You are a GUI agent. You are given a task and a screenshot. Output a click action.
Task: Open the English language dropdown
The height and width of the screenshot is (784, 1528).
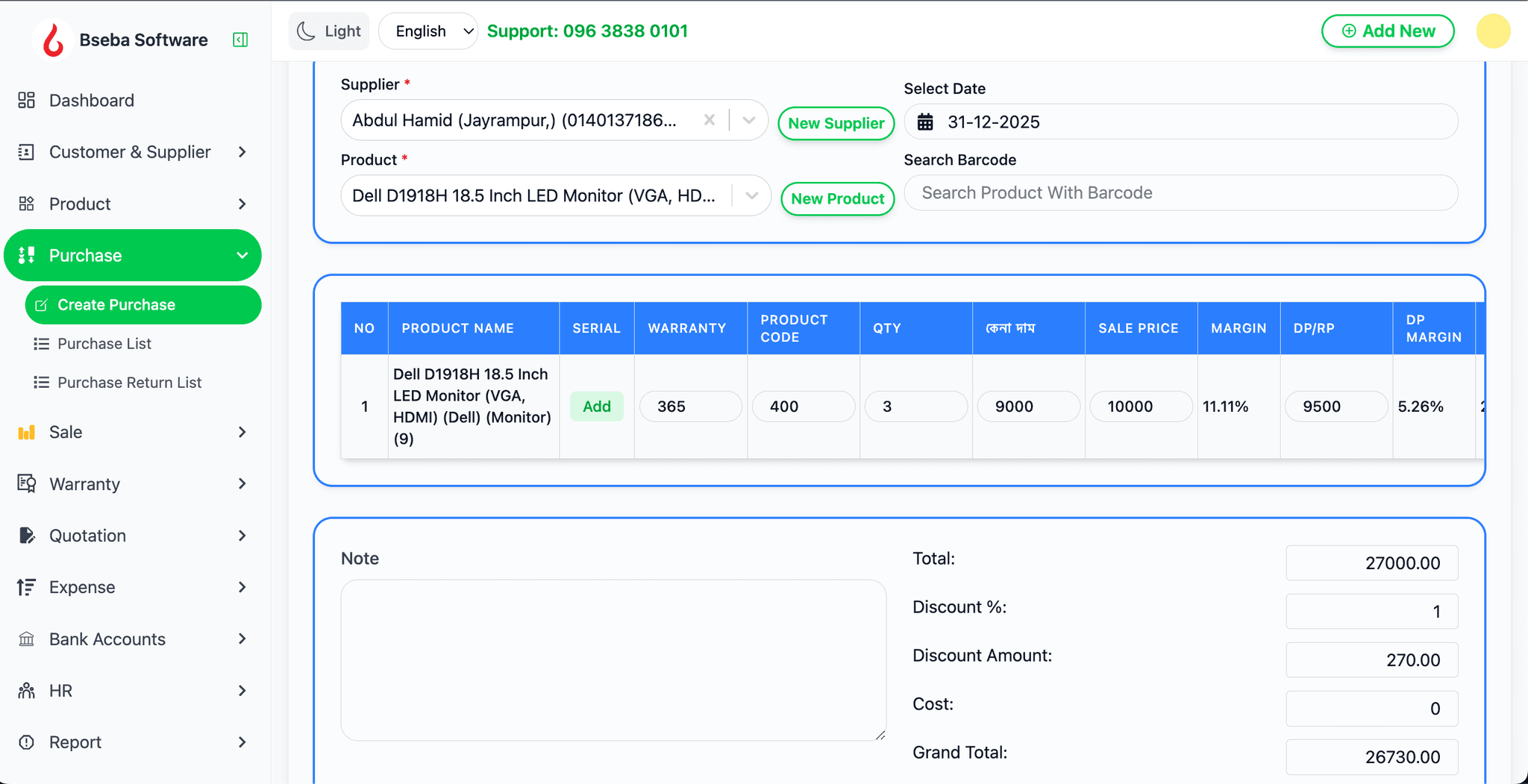[428, 31]
